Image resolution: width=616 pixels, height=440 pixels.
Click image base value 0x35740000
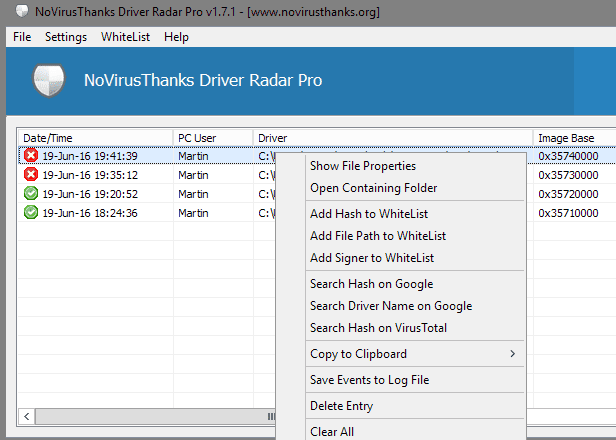click(568, 156)
